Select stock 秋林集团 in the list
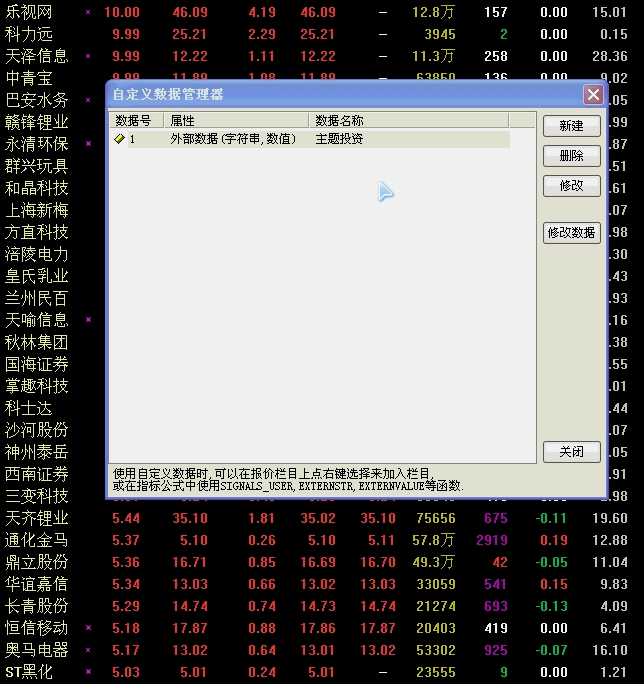The image size is (644, 684). (x=37, y=342)
